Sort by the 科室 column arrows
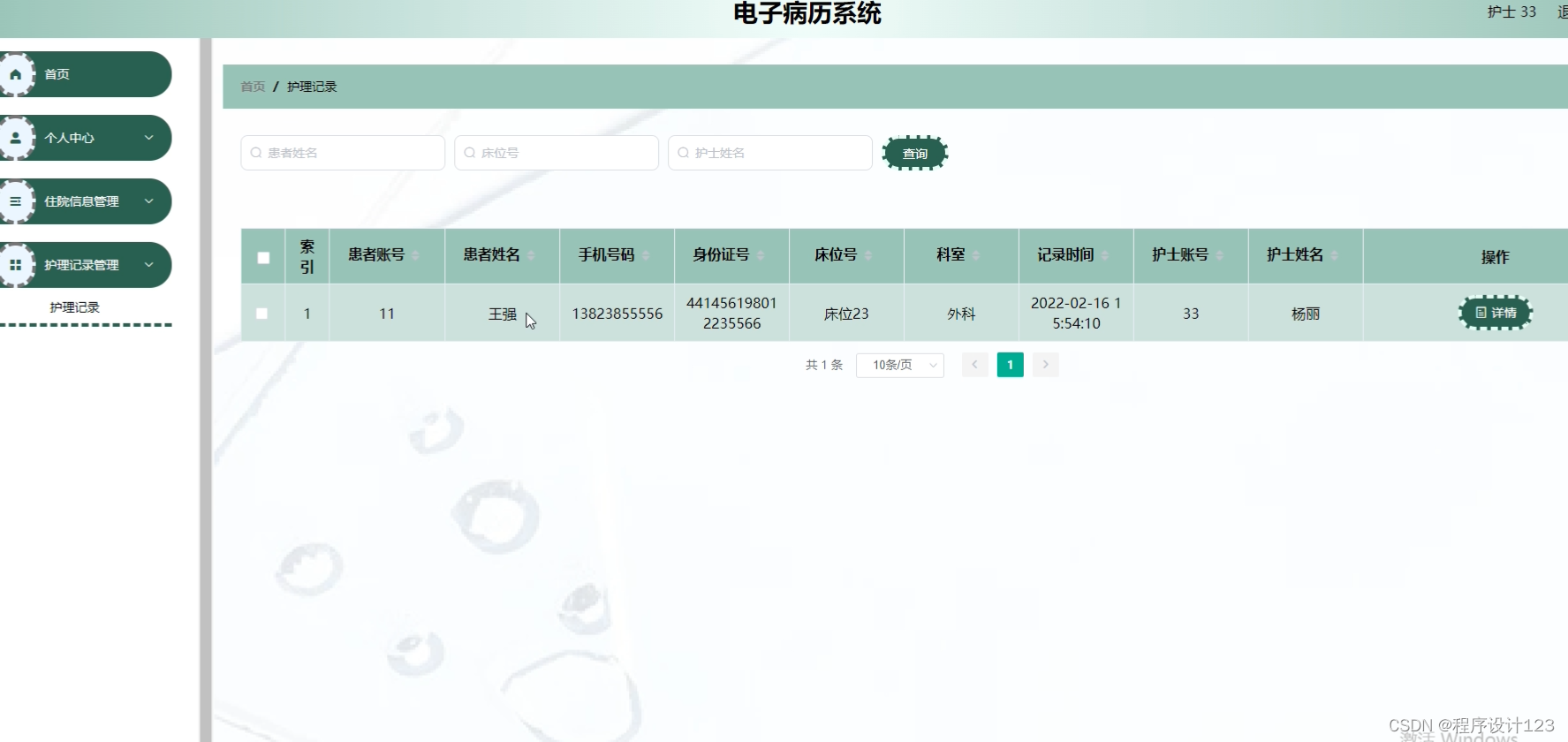The height and width of the screenshot is (742, 1568). (976, 255)
